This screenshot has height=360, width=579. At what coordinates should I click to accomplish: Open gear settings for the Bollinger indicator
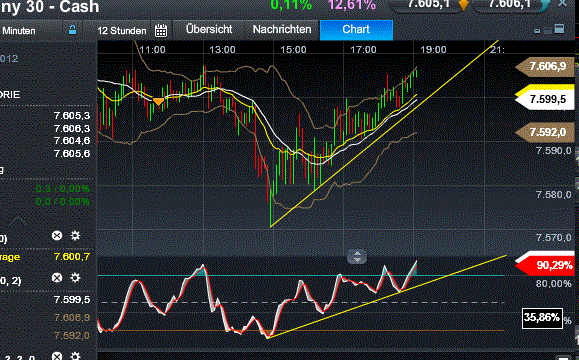point(75,278)
